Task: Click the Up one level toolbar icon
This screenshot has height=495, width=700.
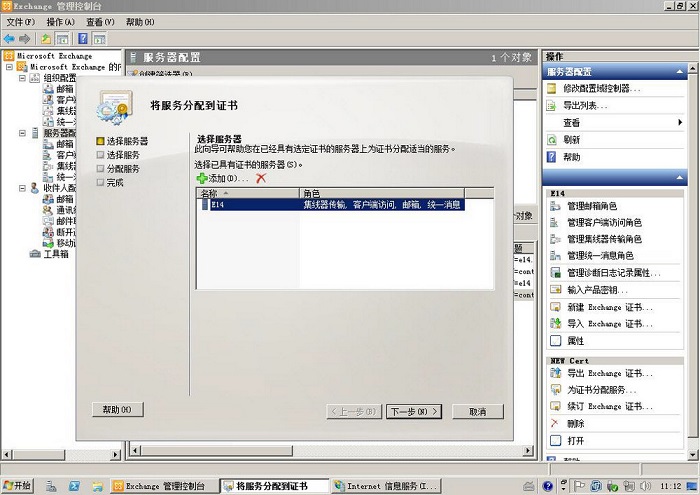Action: [x=46, y=39]
